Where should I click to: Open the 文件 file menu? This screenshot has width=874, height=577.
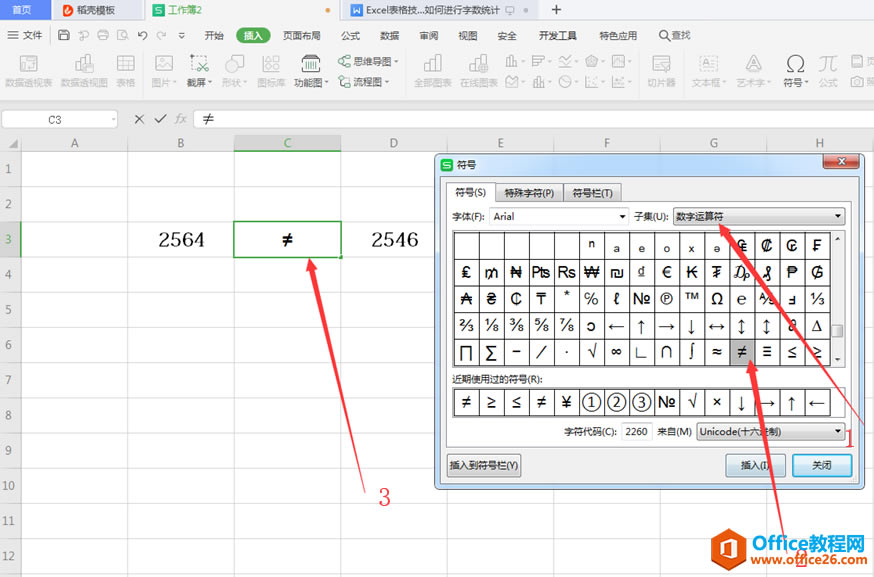(25, 35)
